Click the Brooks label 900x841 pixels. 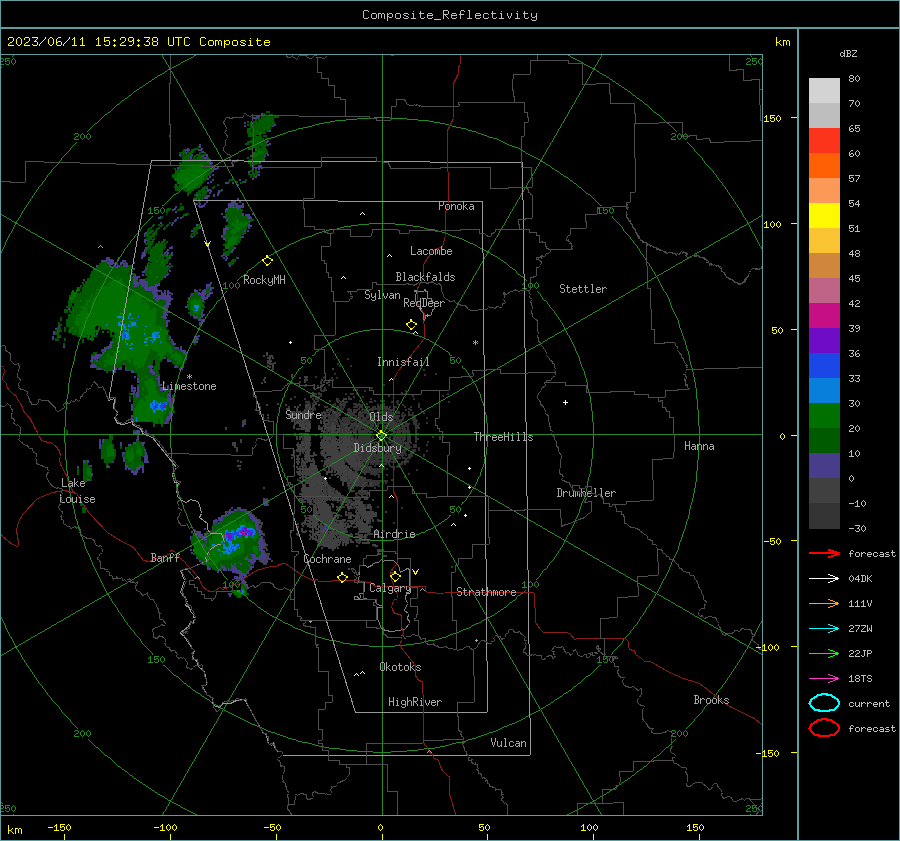tap(711, 700)
